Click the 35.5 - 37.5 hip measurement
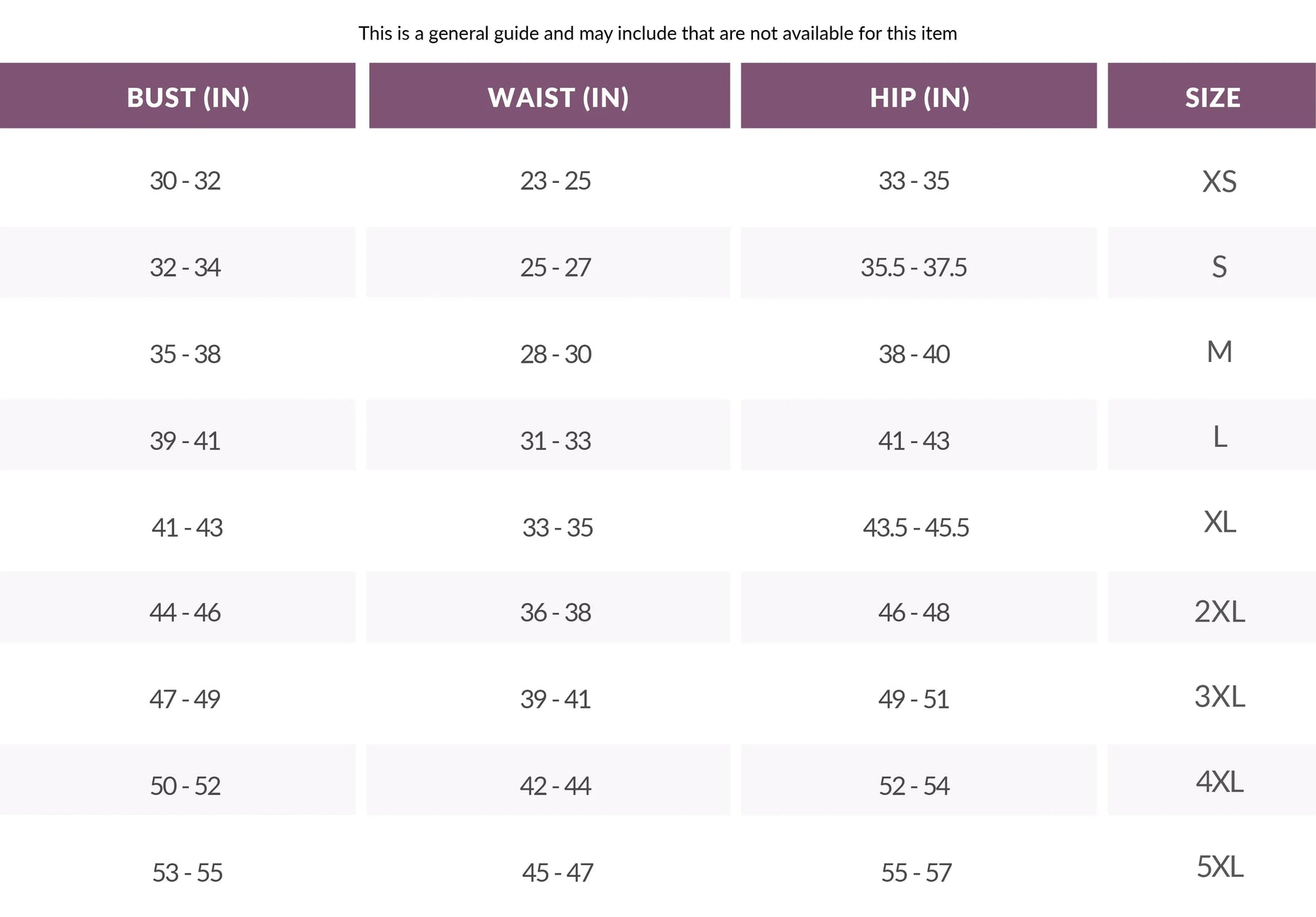 click(914, 267)
